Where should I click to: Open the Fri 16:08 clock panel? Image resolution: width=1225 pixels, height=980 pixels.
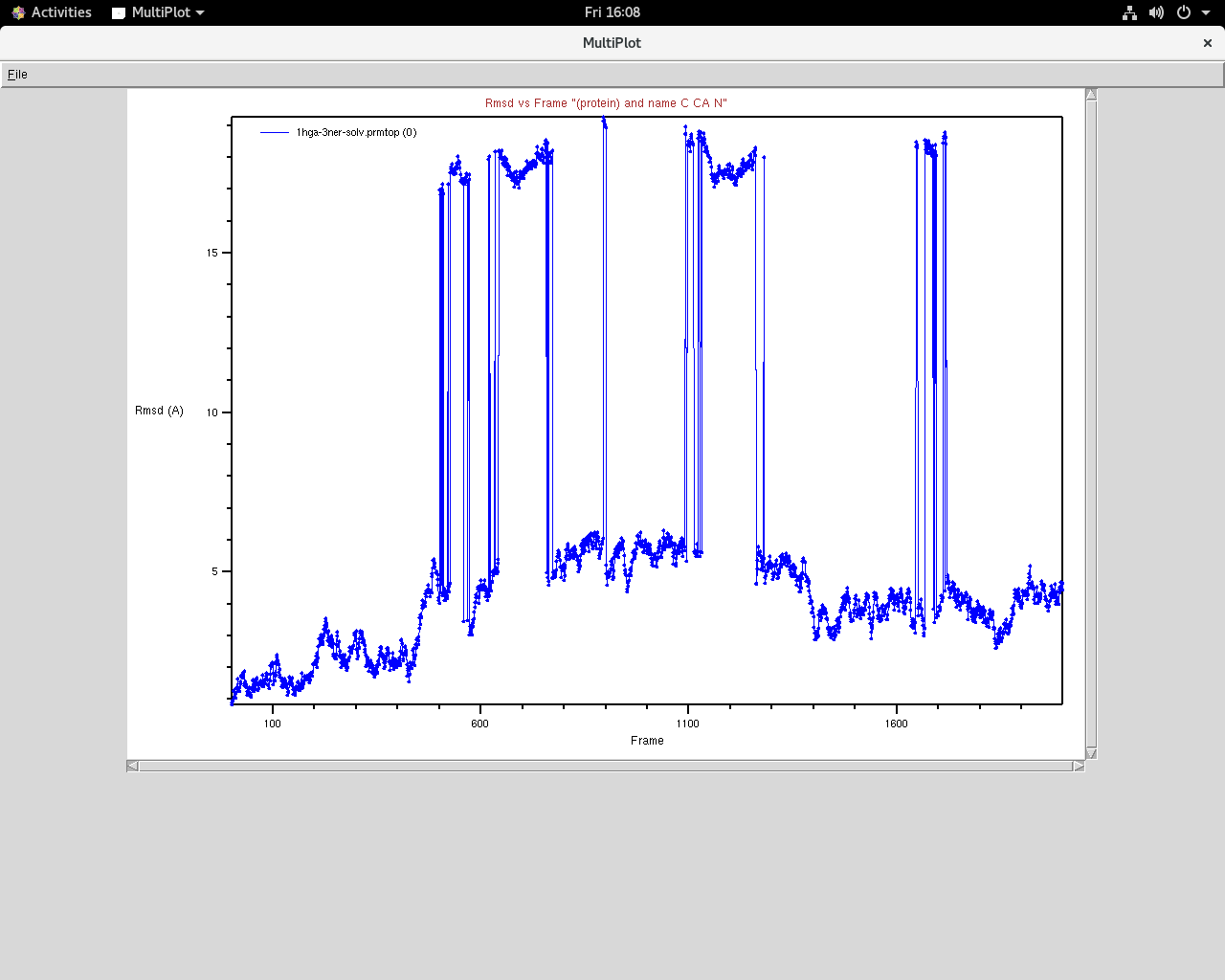612,12
